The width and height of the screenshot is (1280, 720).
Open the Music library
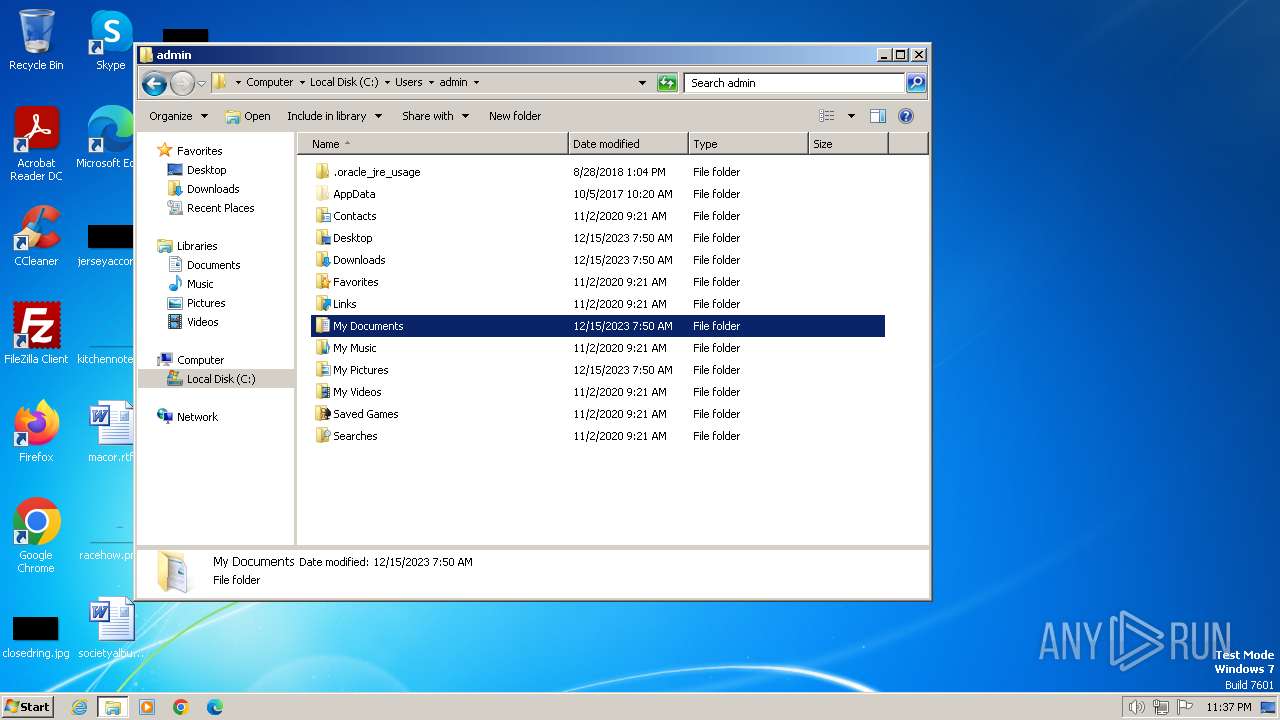point(200,284)
